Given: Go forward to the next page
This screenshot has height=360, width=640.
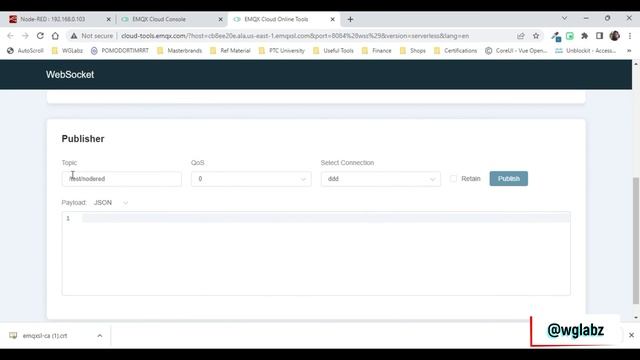Looking at the screenshot, I should (25, 36).
